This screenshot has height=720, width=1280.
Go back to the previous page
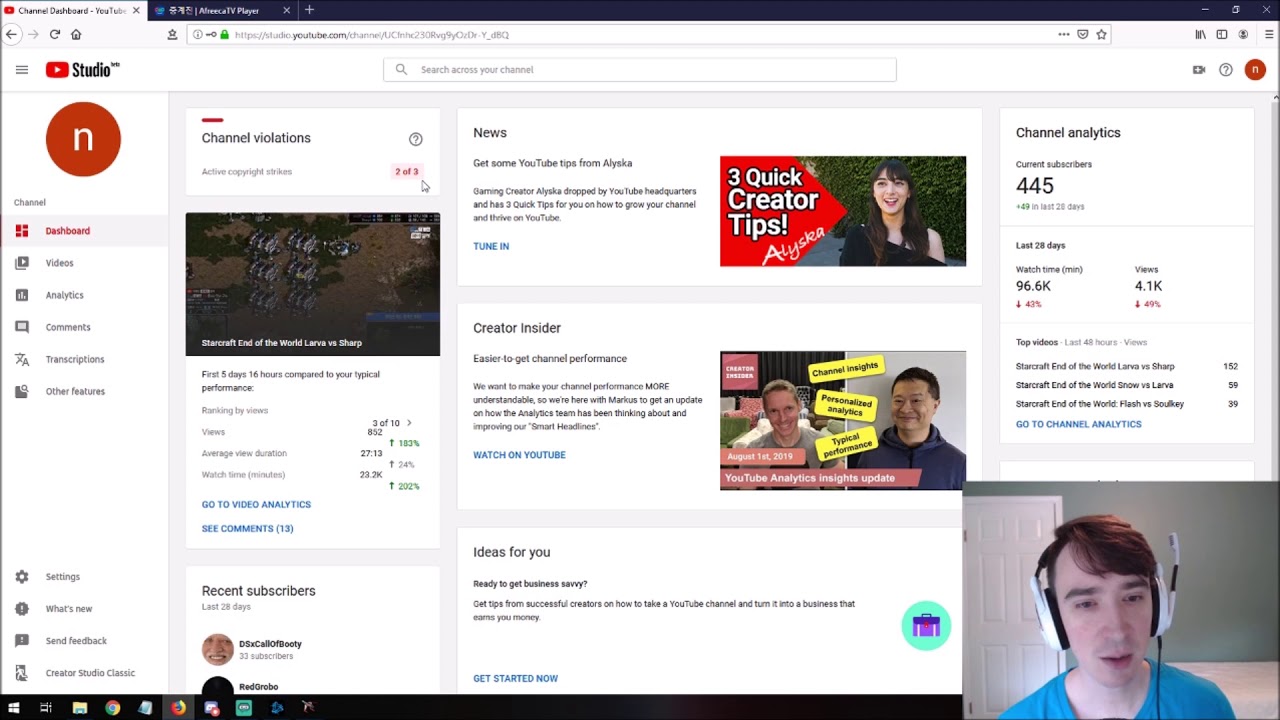coord(11,34)
